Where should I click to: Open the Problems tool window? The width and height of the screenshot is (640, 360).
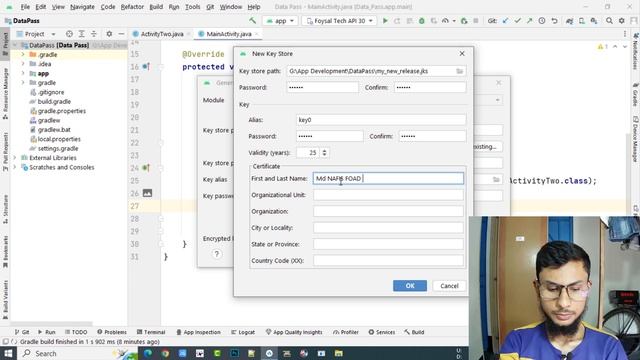pos(112,332)
